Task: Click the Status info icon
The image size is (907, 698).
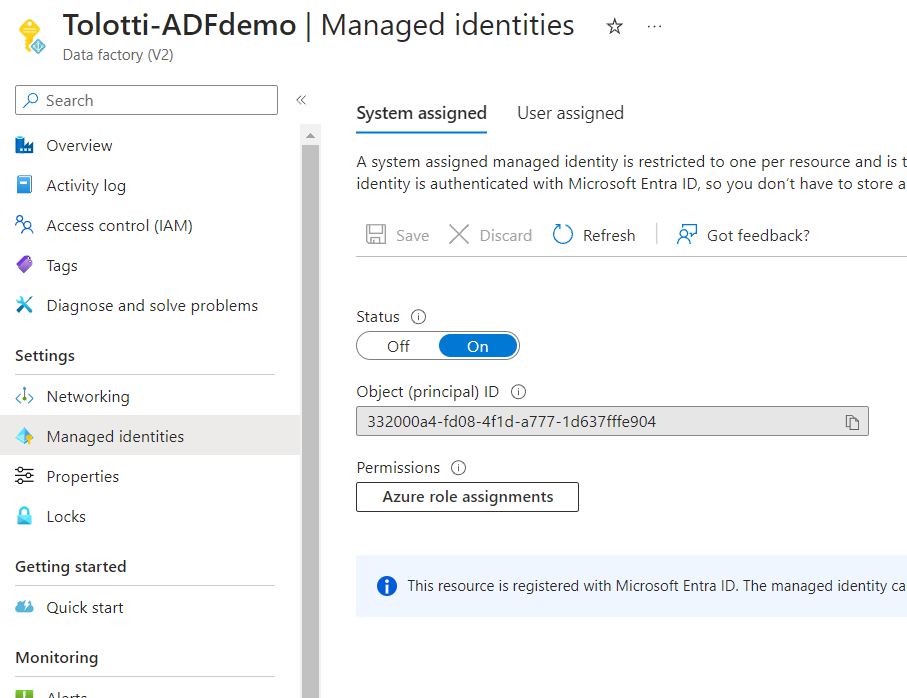Action: pos(418,317)
